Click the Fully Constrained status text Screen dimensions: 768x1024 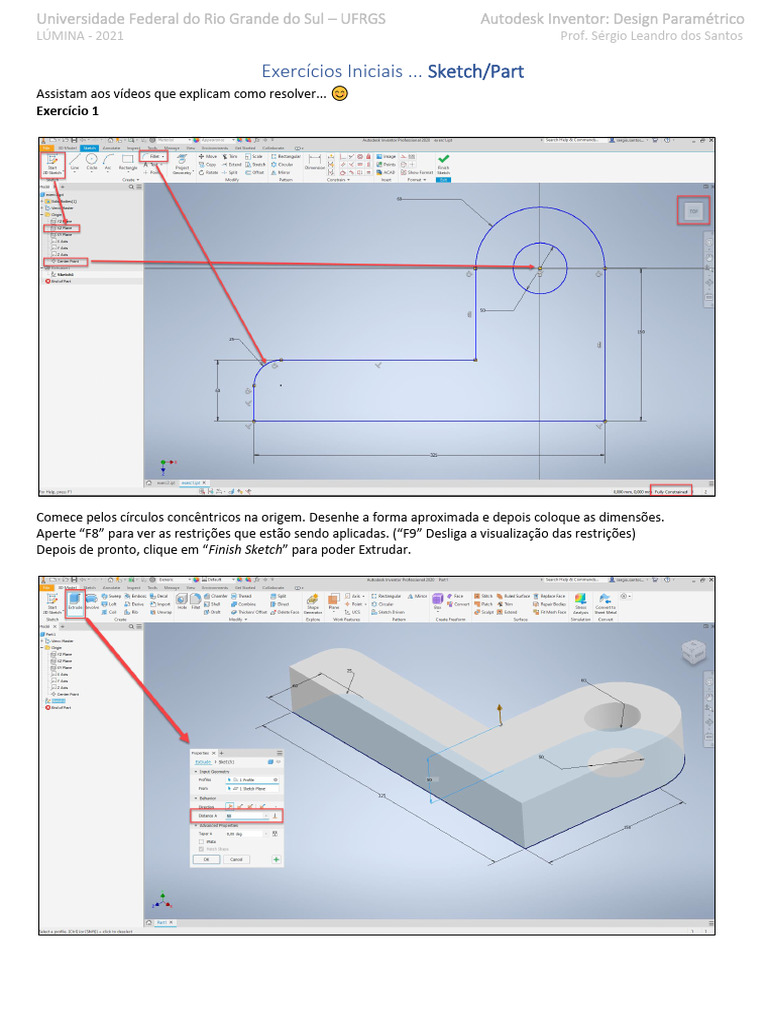tap(672, 491)
